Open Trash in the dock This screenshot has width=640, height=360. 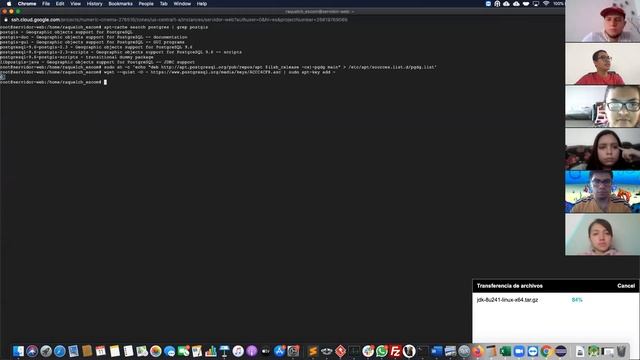[x=621, y=351]
